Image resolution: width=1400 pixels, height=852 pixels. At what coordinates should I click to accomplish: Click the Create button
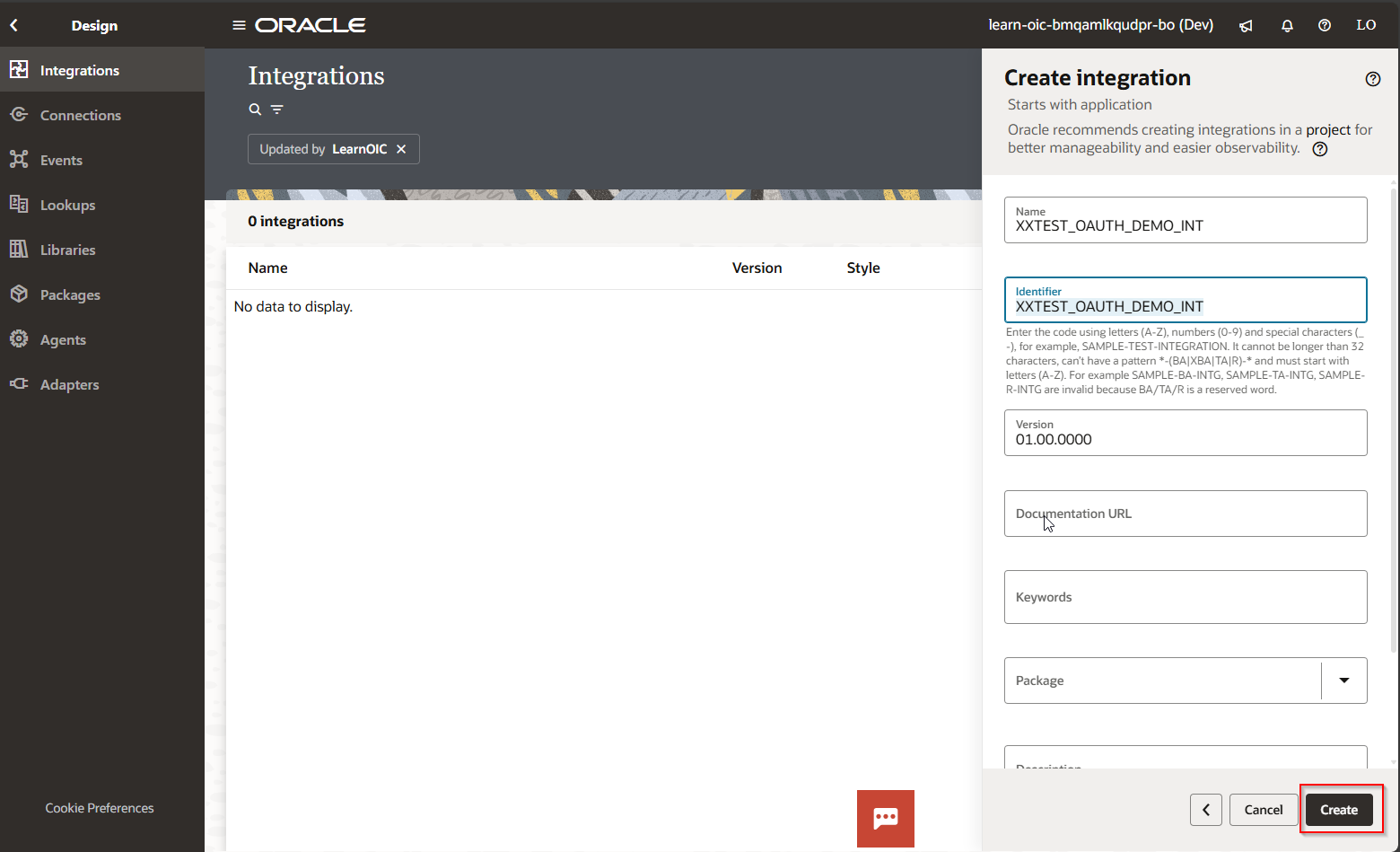pyautogui.click(x=1338, y=810)
